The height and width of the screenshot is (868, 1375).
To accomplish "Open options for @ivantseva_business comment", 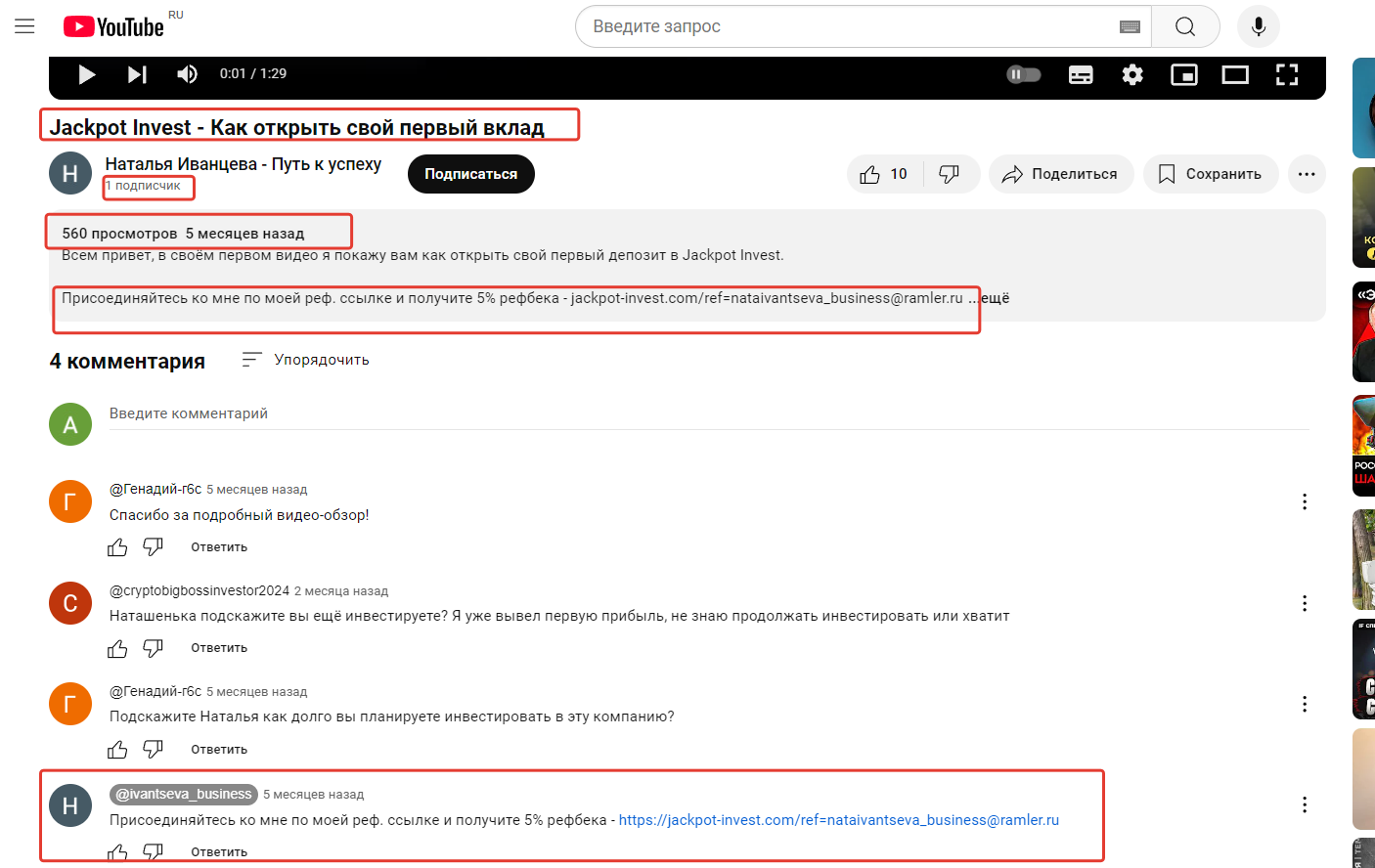I will click(x=1305, y=804).
